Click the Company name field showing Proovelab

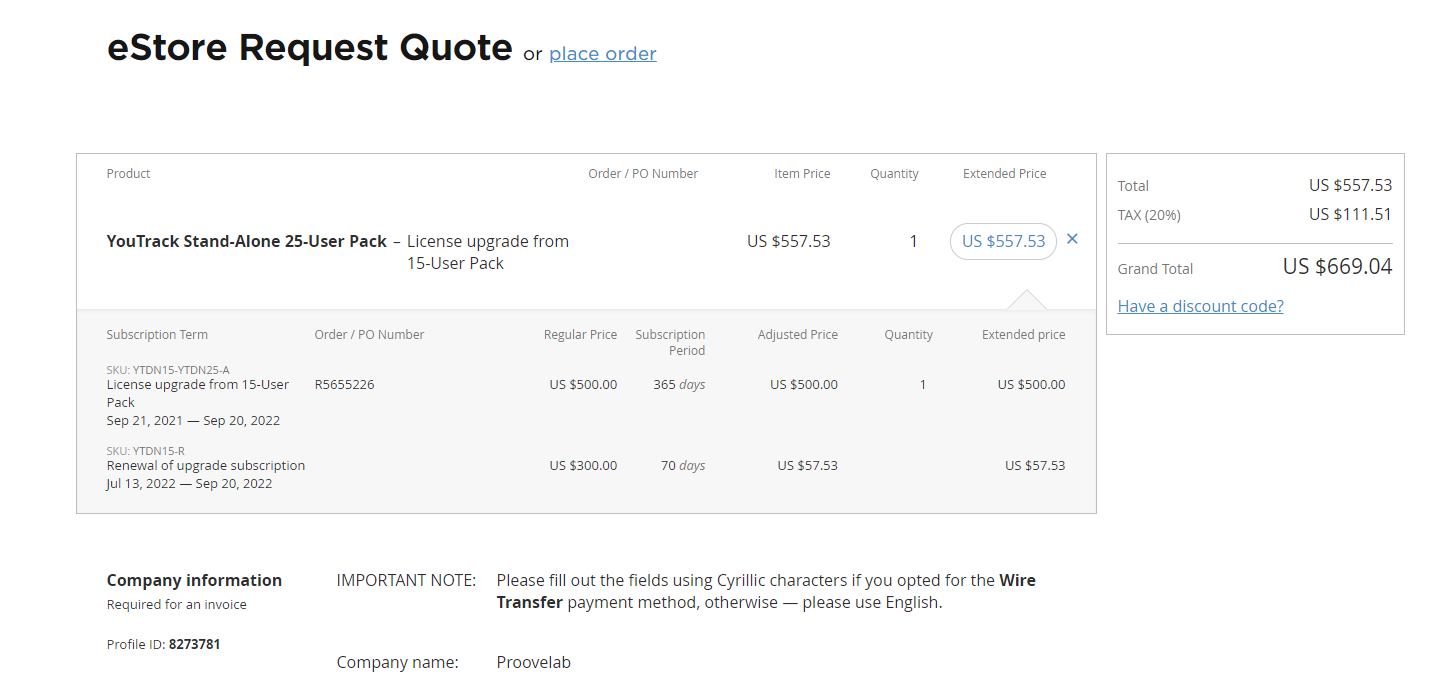click(x=533, y=662)
